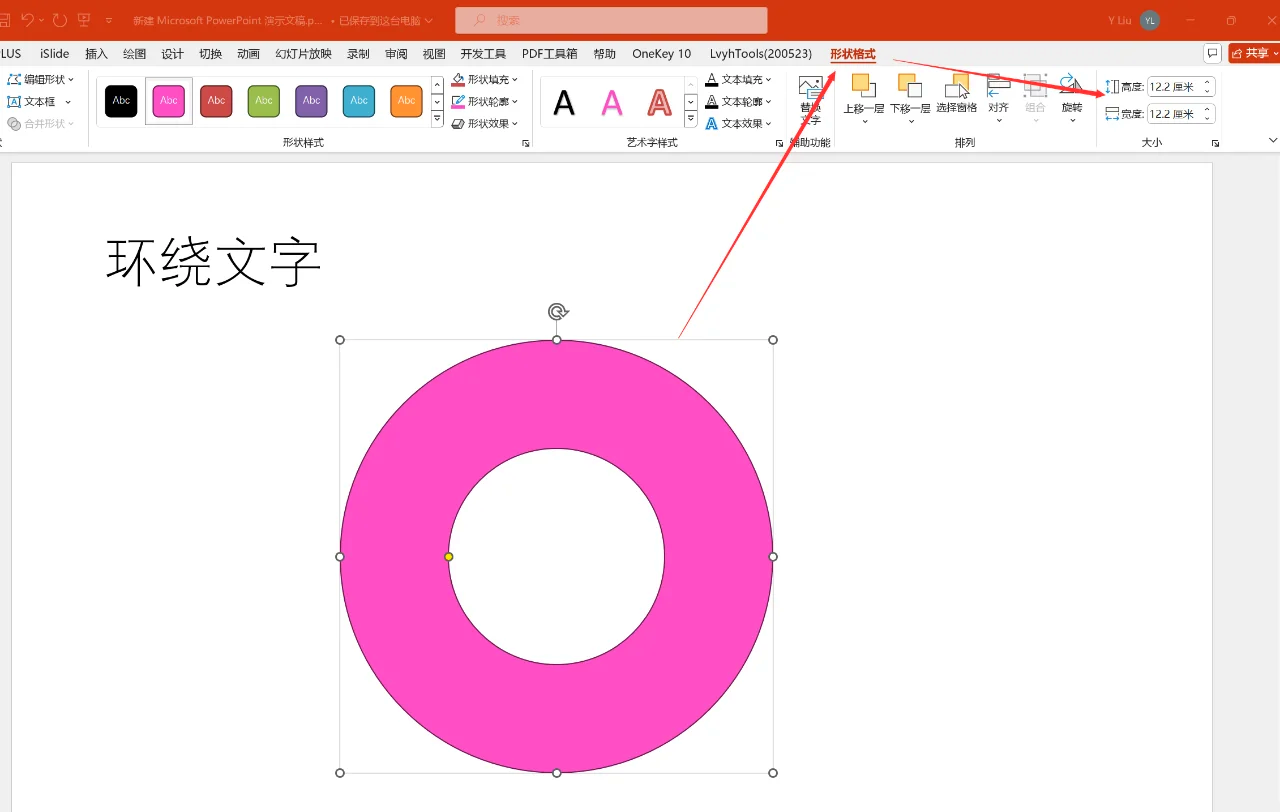Switch to the 设计 tab

[173, 54]
